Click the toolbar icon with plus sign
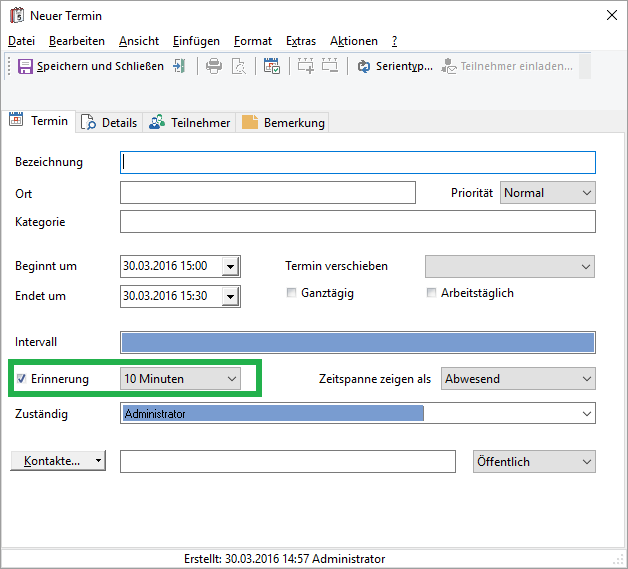This screenshot has height=569, width=628. coord(306,66)
